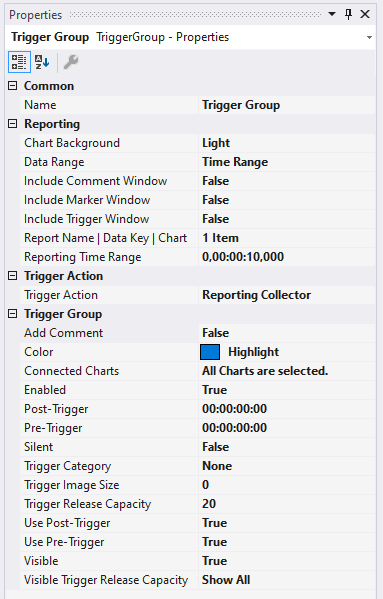Click the 1 Item report value
Viewport: 383px width, 599px height.
[220, 238]
